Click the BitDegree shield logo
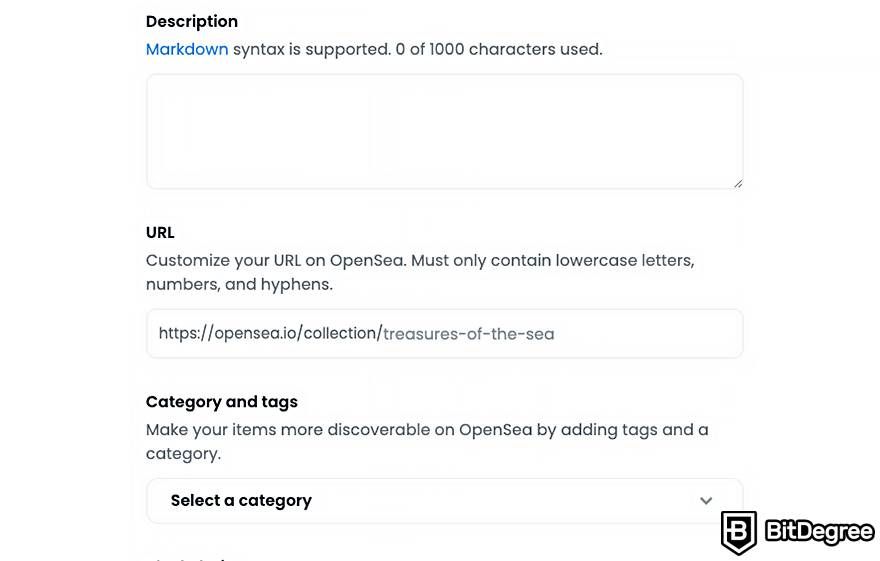 tap(739, 532)
